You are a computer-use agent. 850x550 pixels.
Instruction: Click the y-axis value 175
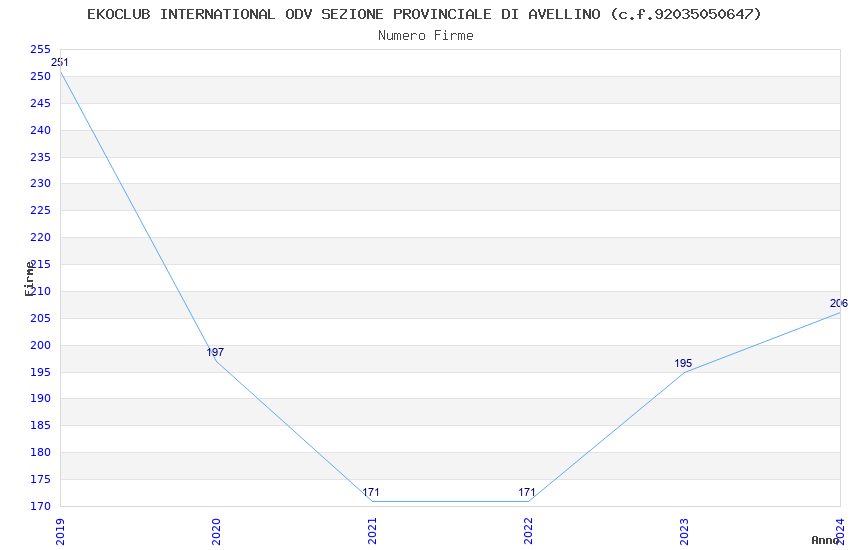(40, 480)
